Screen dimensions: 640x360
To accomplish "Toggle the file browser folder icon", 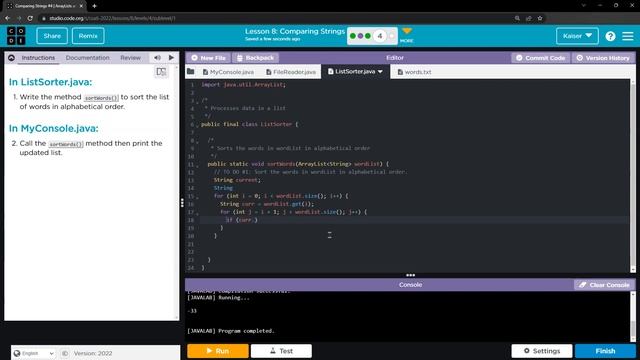I will click(191, 72).
